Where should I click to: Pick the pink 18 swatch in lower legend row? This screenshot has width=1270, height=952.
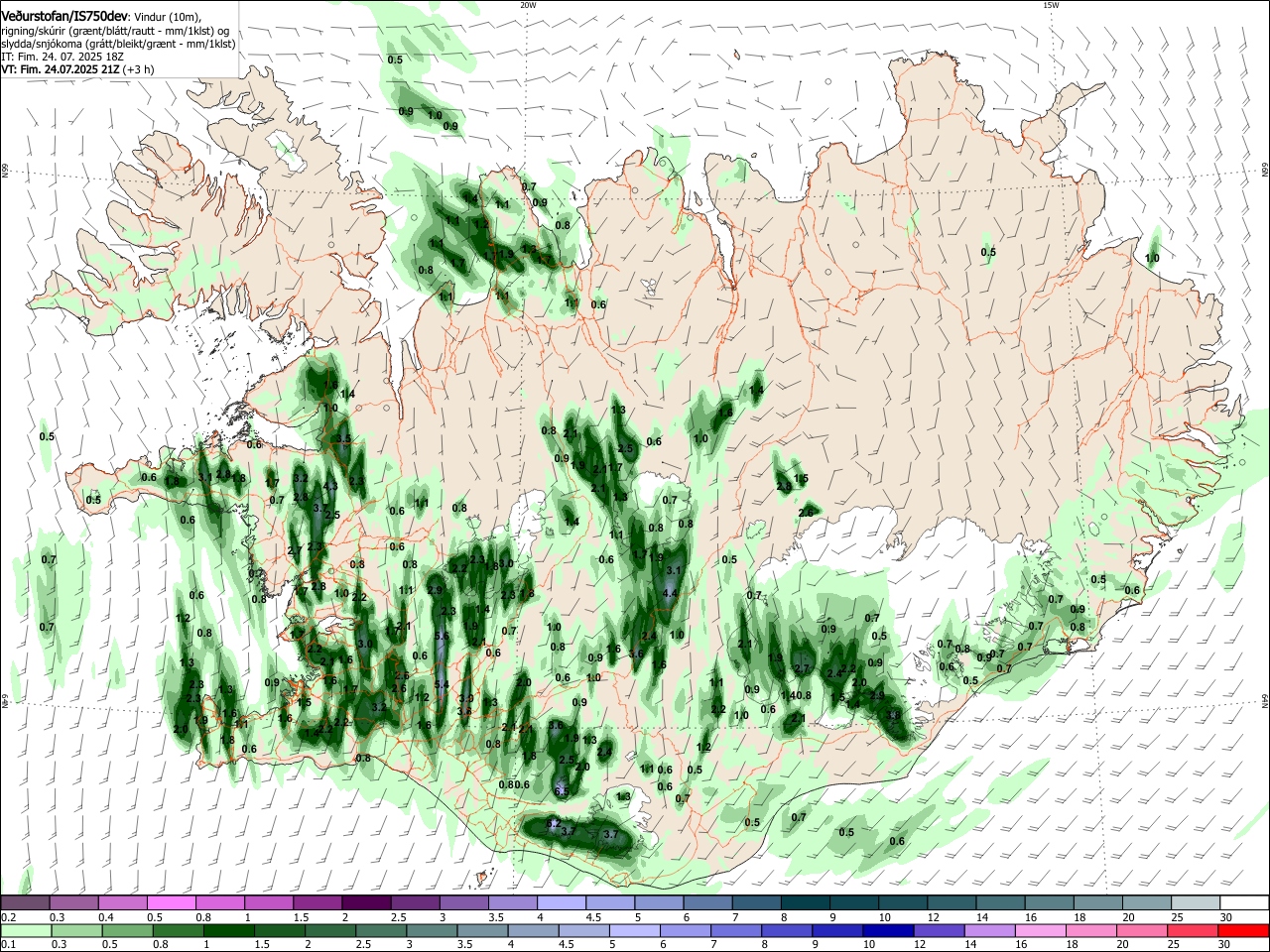coord(1090,930)
